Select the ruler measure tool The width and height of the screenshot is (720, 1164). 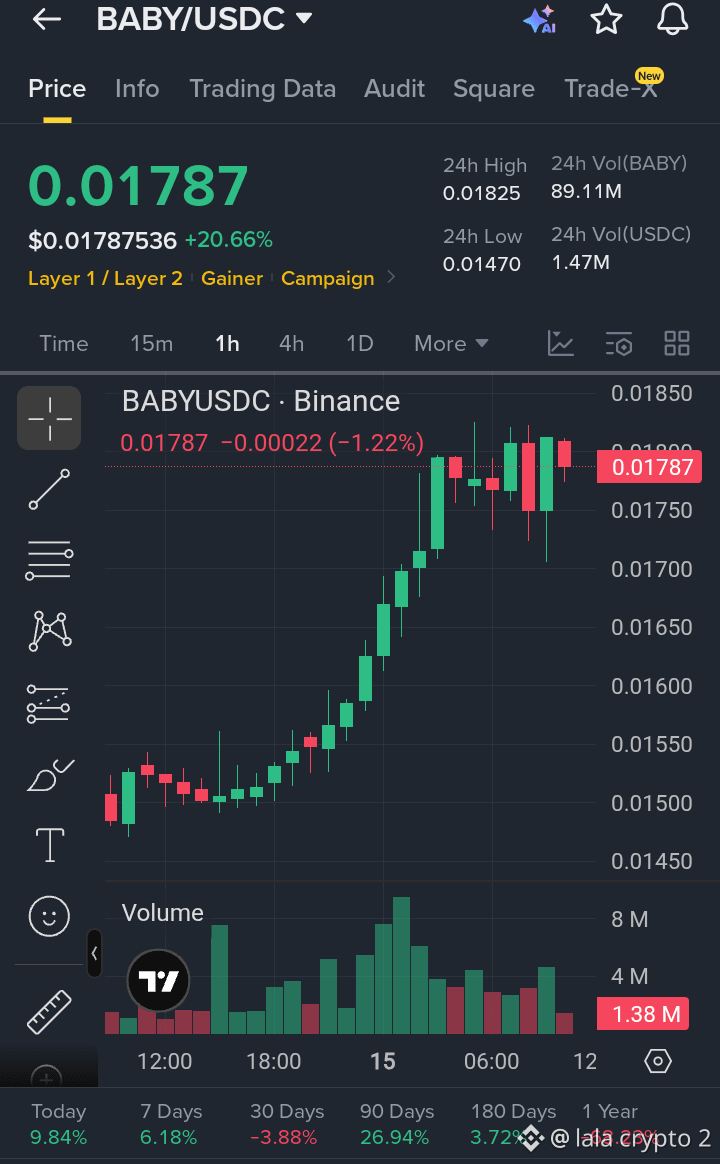[49, 1012]
